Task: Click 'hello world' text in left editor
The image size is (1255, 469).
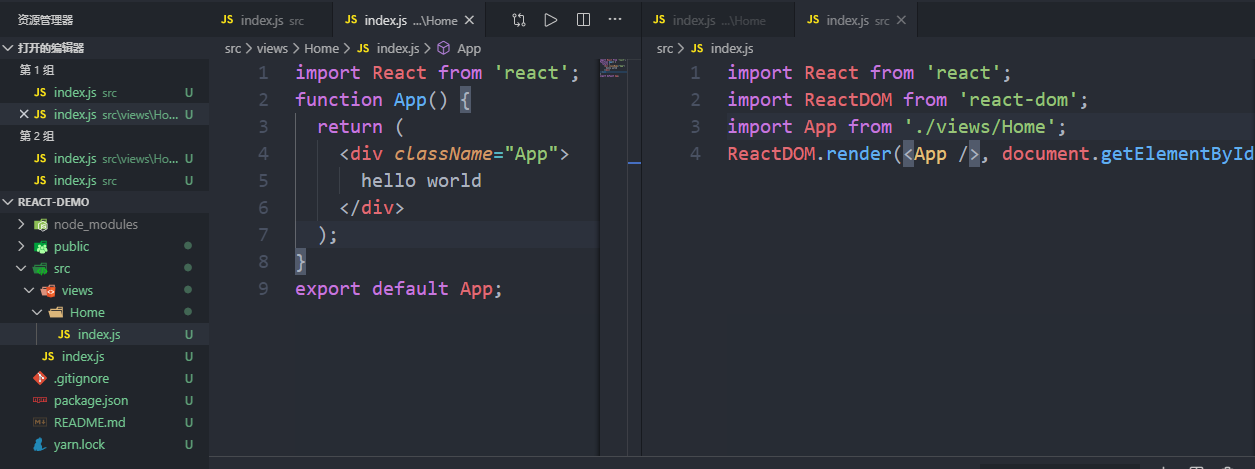Action: (x=421, y=181)
